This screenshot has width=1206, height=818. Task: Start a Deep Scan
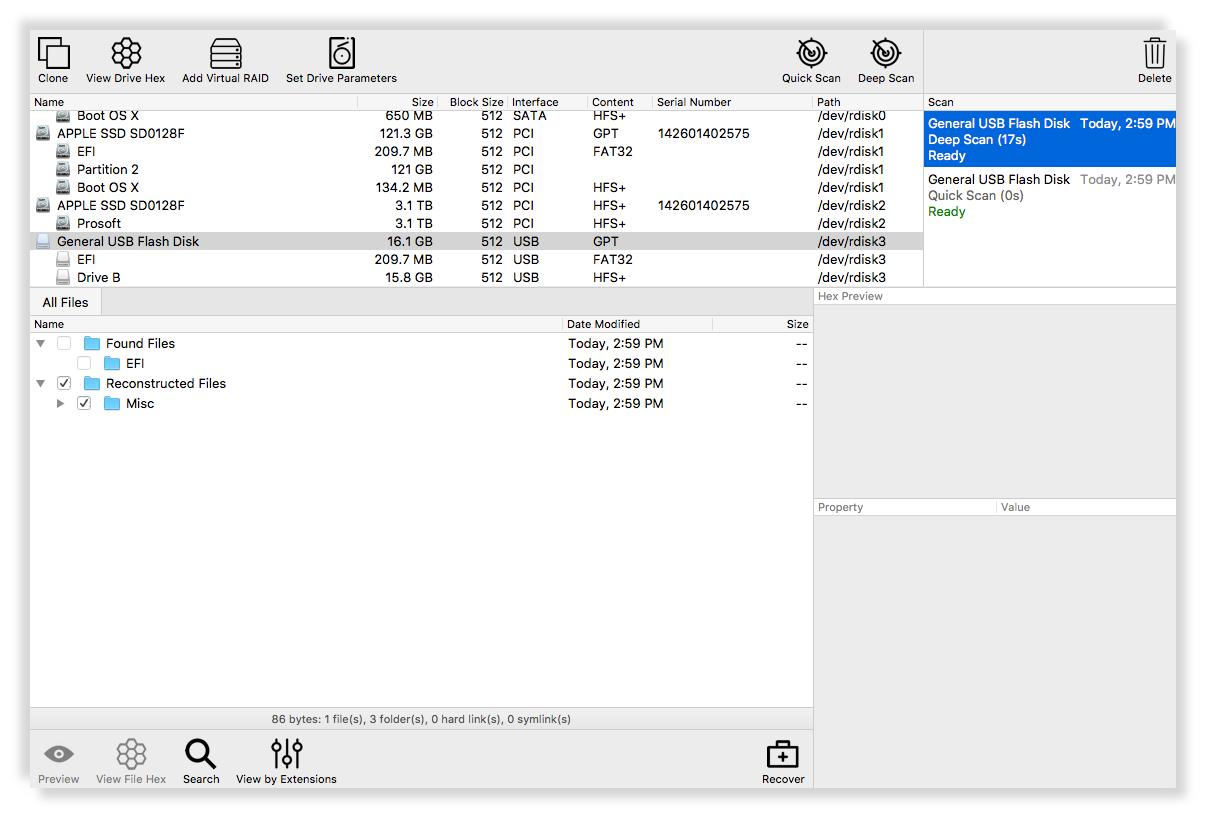tap(885, 54)
